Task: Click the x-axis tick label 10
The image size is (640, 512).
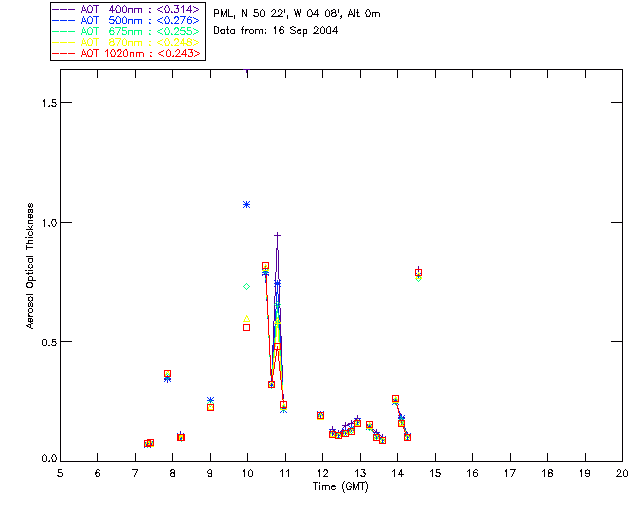Action: click(247, 473)
